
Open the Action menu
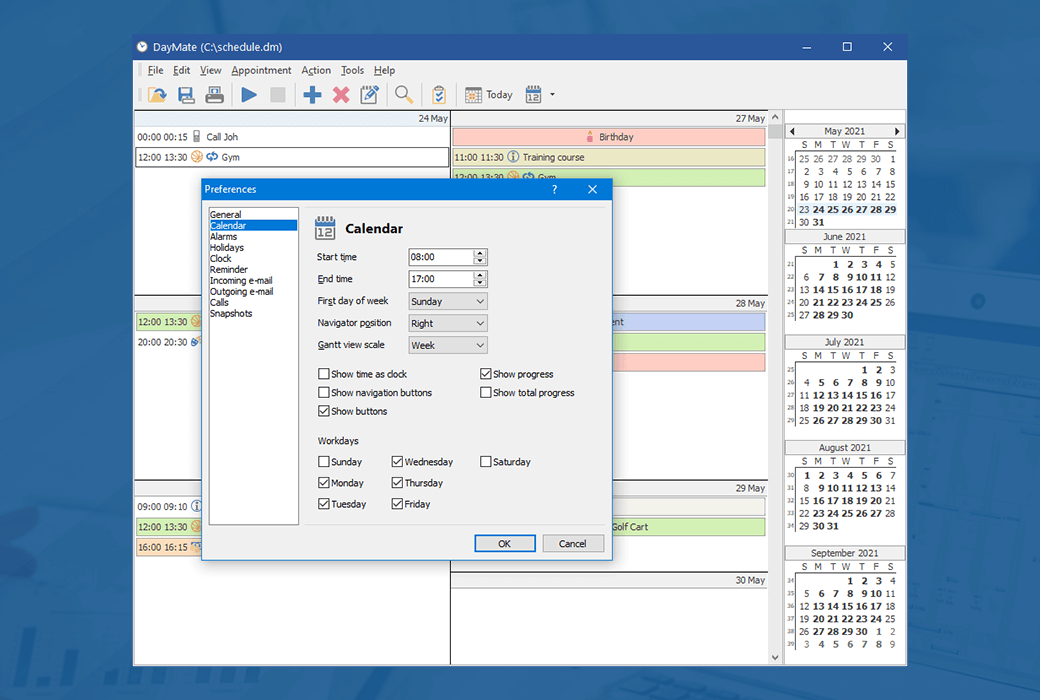[x=316, y=70]
